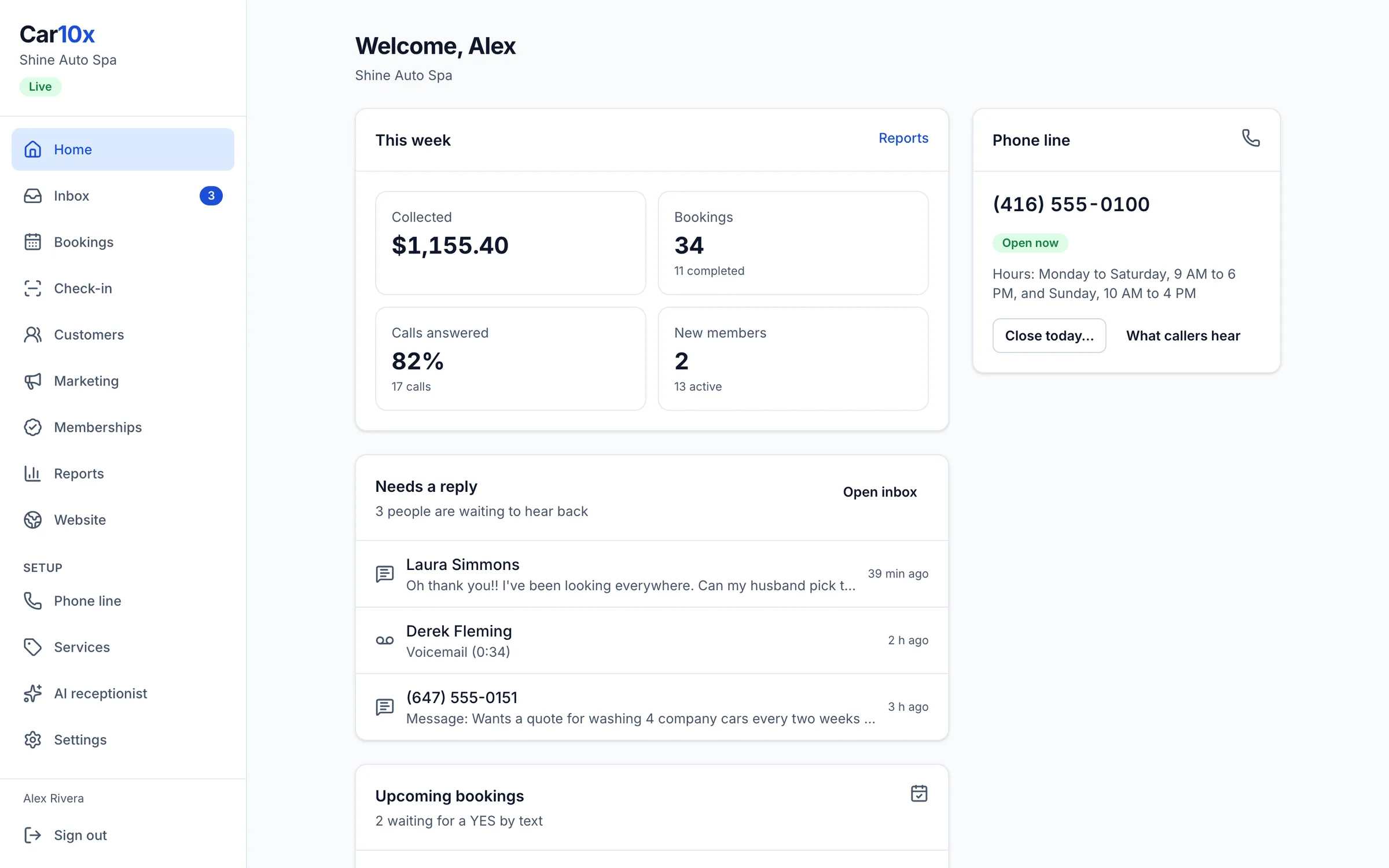This screenshot has width=1389, height=868.
Task: Click the phone number (416) 555-0100
Action: tap(1071, 204)
